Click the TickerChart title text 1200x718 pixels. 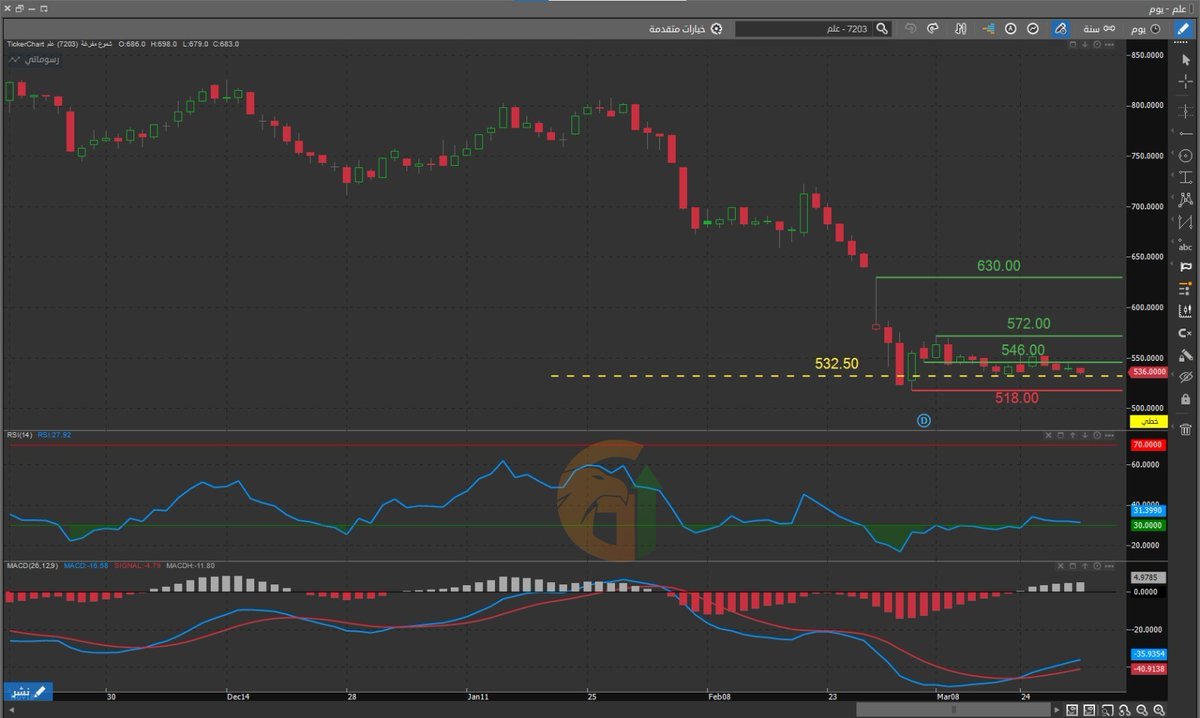(x=27, y=44)
